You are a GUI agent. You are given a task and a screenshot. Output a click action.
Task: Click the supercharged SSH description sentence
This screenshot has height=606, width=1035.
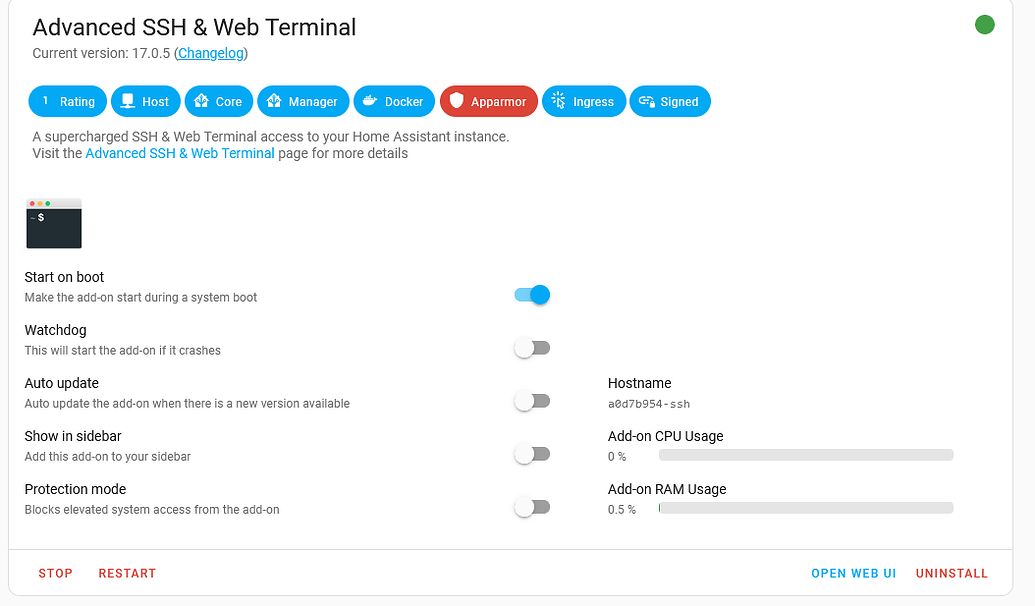coord(271,137)
